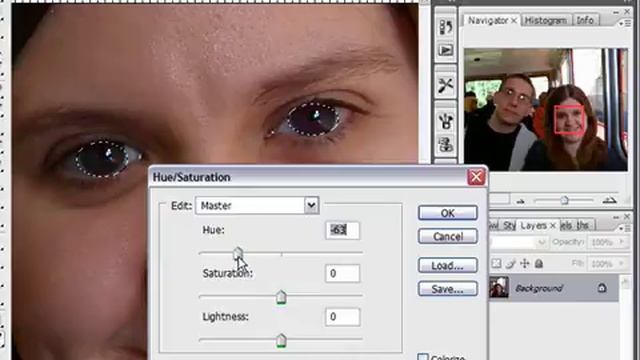Switch to the Navigator tab
The image size is (640, 360).
pos(487,20)
